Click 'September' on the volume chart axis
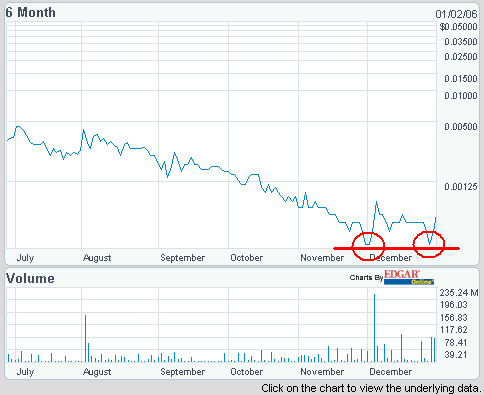Image resolution: width=484 pixels, height=395 pixels. tap(183, 372)
